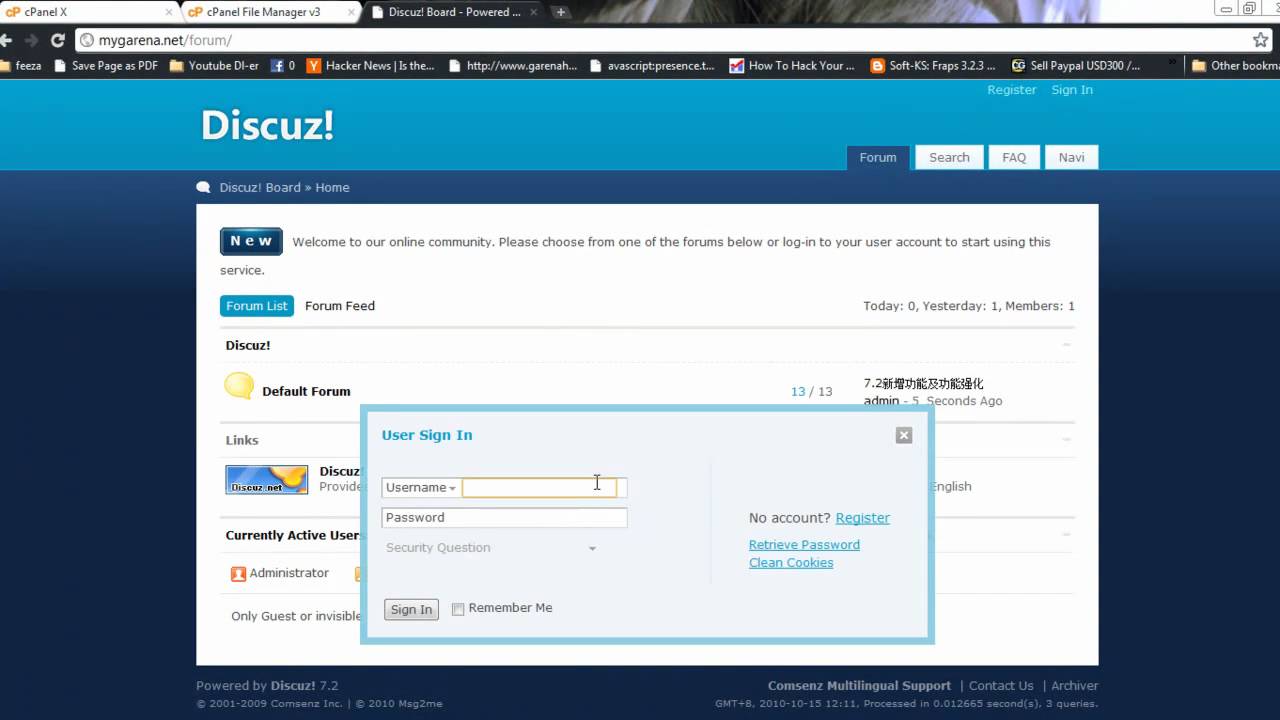Open the Hacker News bookmark
1280x720 pixels.
[371, 65]
